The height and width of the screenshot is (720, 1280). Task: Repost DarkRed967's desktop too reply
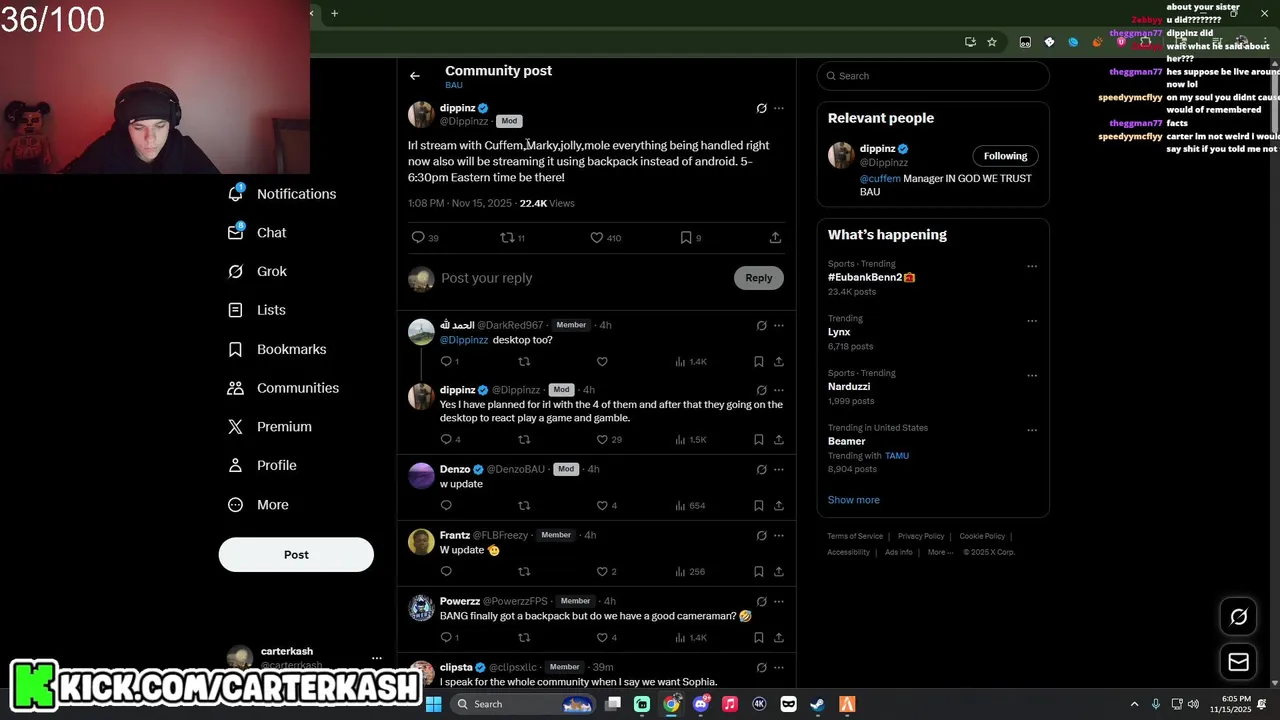point(524,362)
